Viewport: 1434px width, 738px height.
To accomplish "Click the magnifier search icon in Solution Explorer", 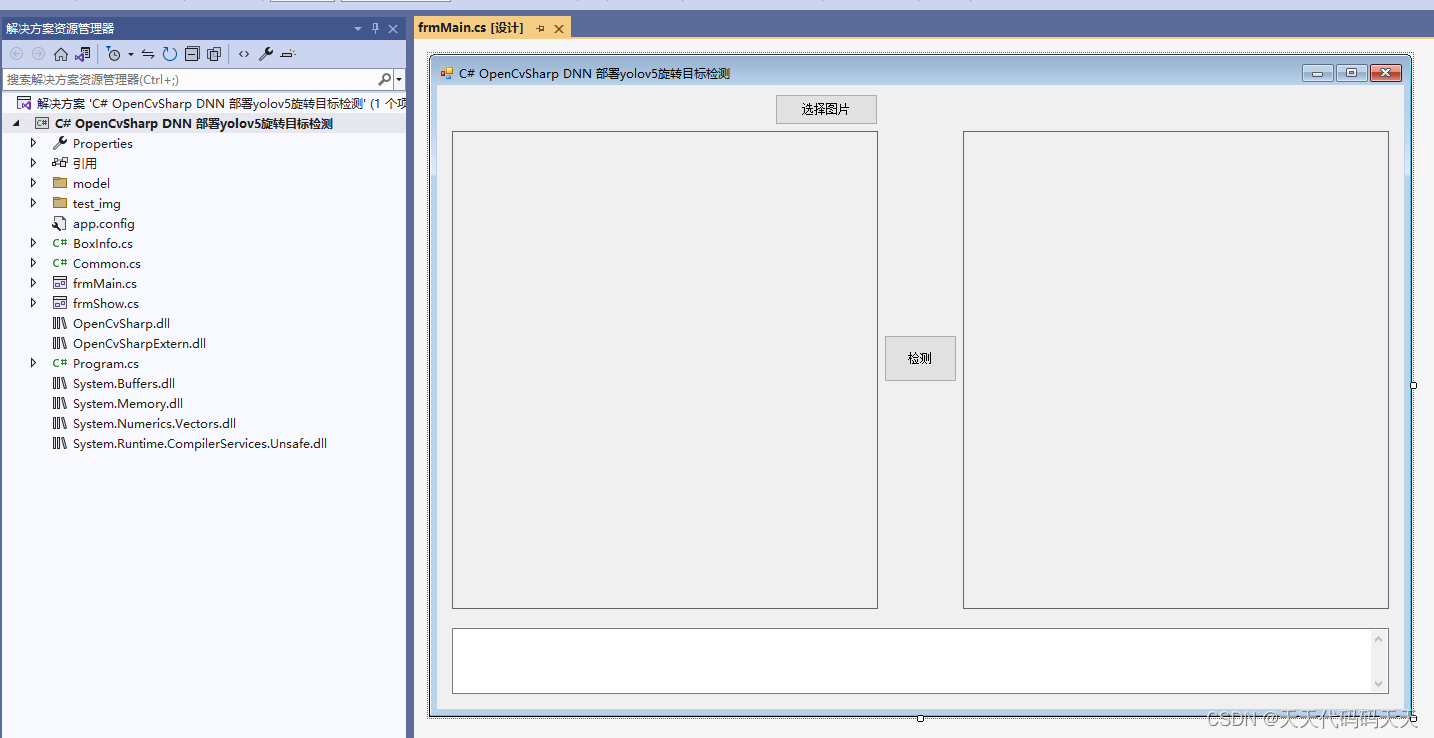I will (x=385, y=79).
